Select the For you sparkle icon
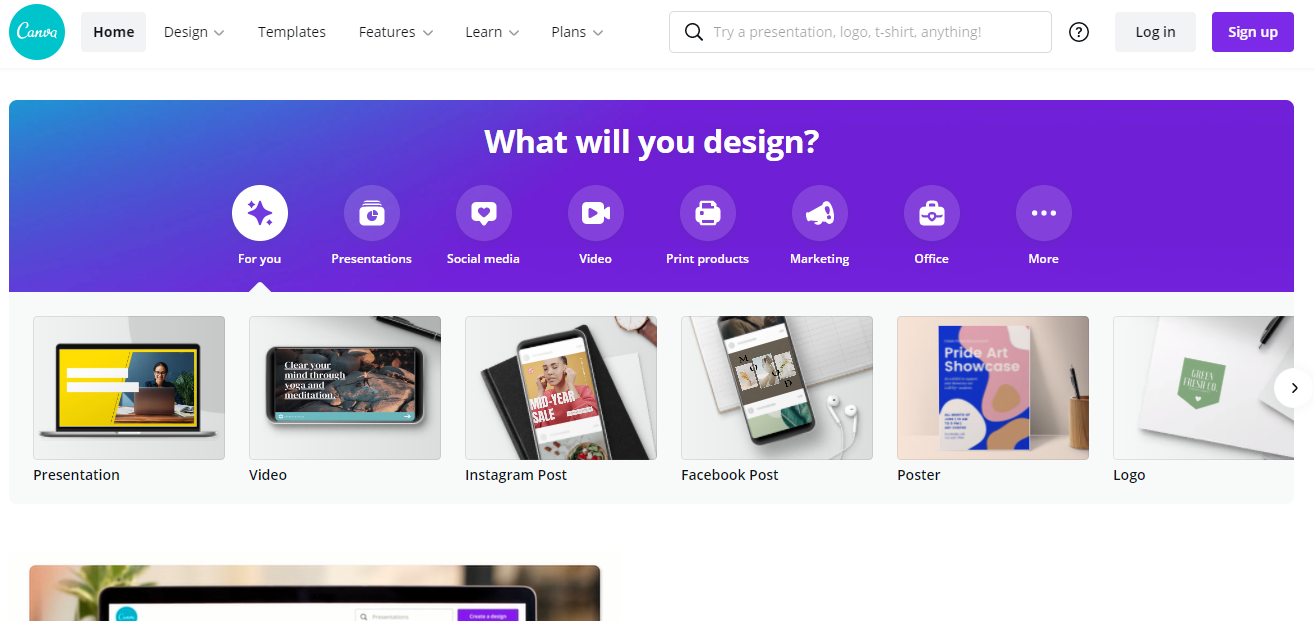 point(260,213)
